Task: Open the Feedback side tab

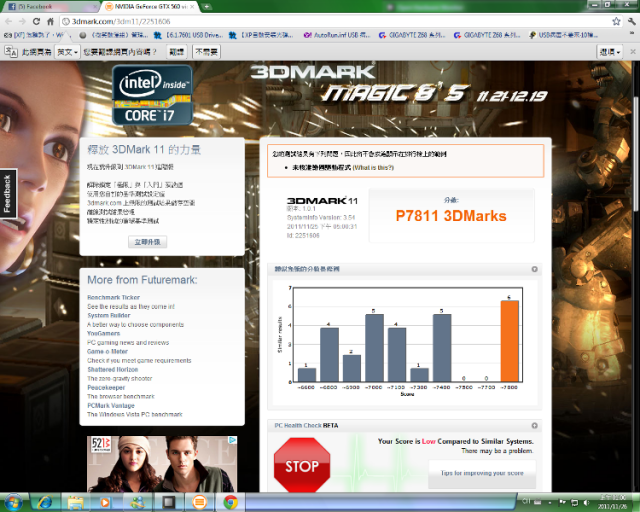Action: click(8, 194)
